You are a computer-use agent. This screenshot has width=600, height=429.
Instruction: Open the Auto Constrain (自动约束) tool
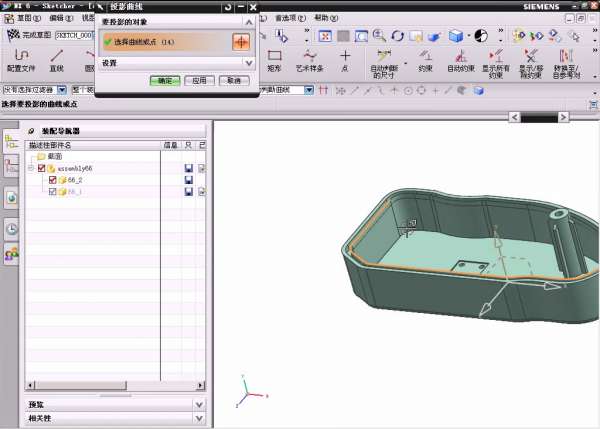coord(460,59)
